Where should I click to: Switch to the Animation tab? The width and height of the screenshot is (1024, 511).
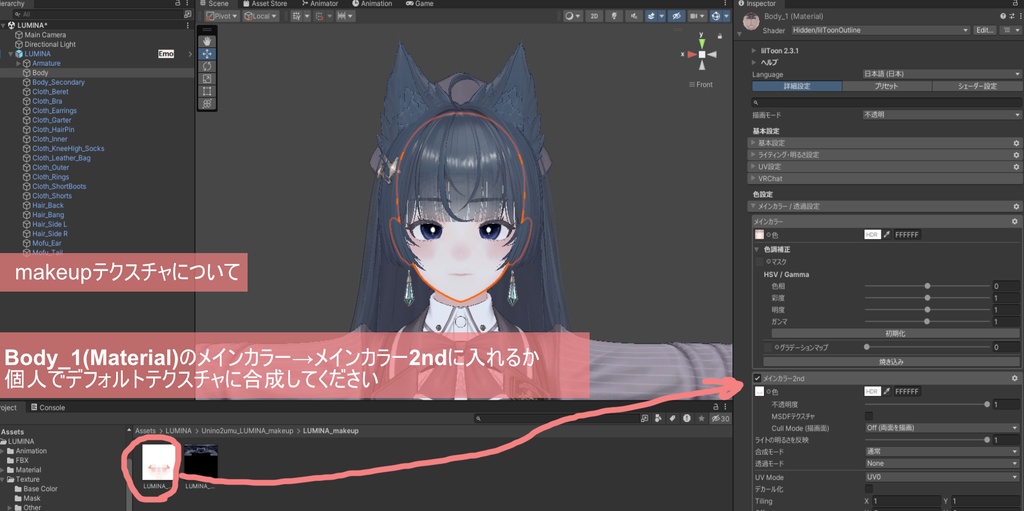pos(372,4)
